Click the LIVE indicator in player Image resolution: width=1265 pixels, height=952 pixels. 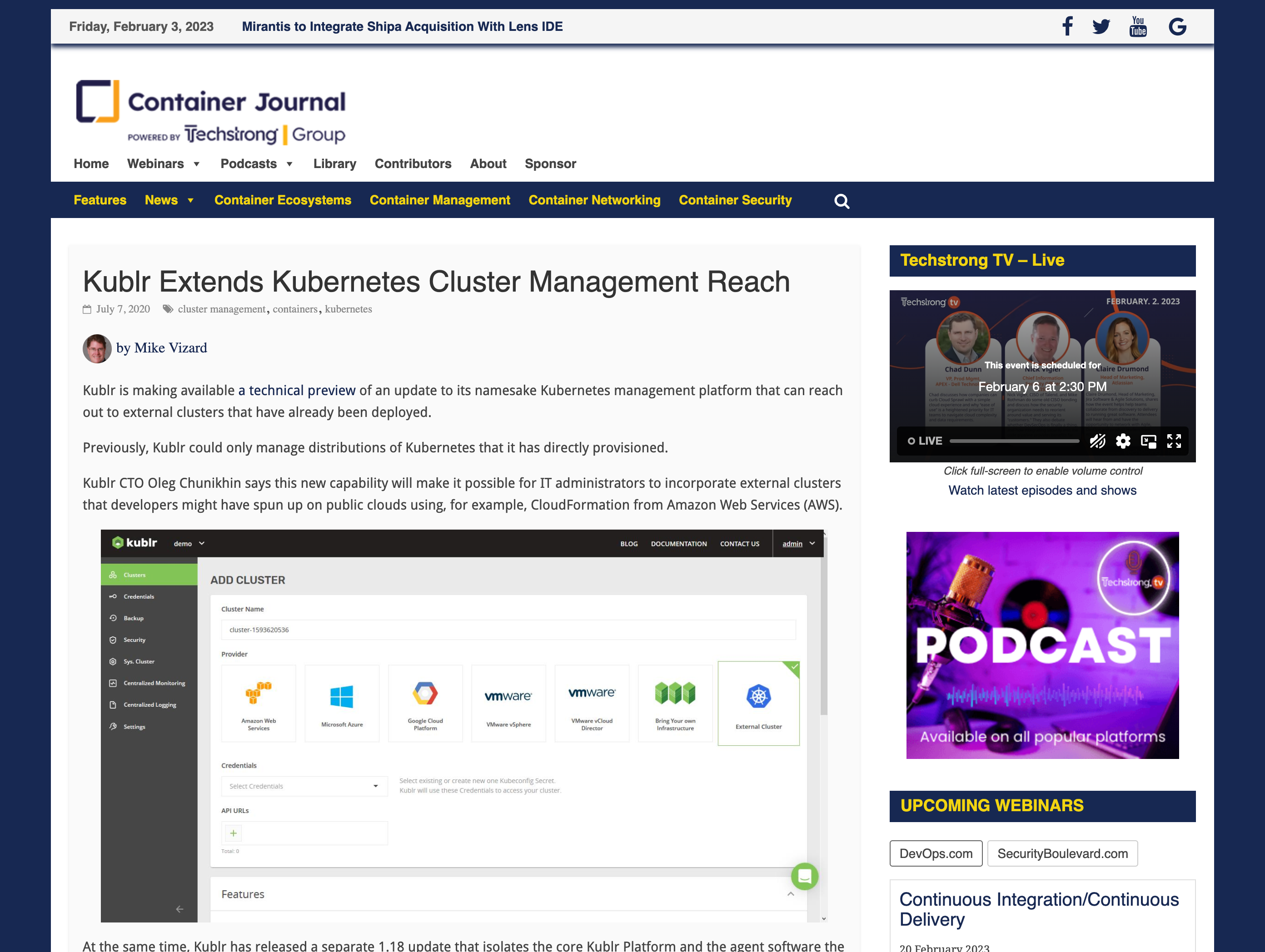click(925, 441)
